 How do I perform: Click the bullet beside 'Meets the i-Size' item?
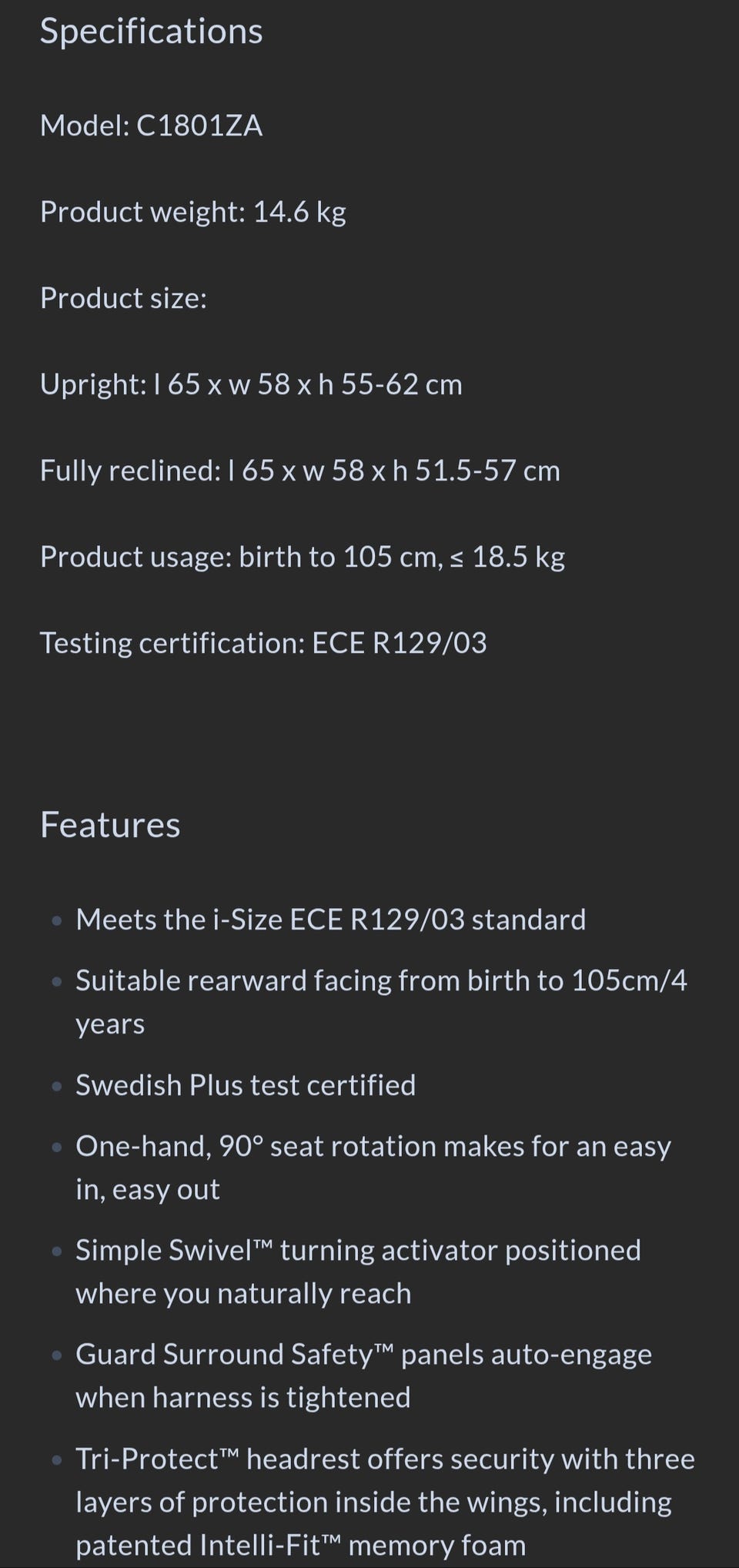point(56,921)
